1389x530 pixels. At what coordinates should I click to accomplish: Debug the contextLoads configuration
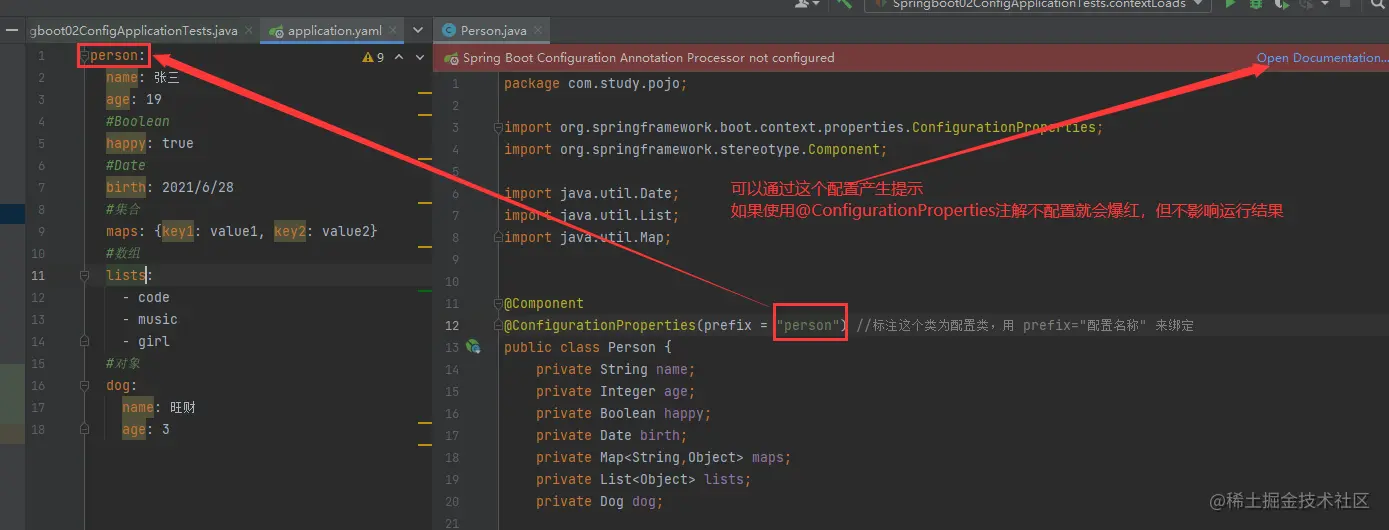[1256, 4]
